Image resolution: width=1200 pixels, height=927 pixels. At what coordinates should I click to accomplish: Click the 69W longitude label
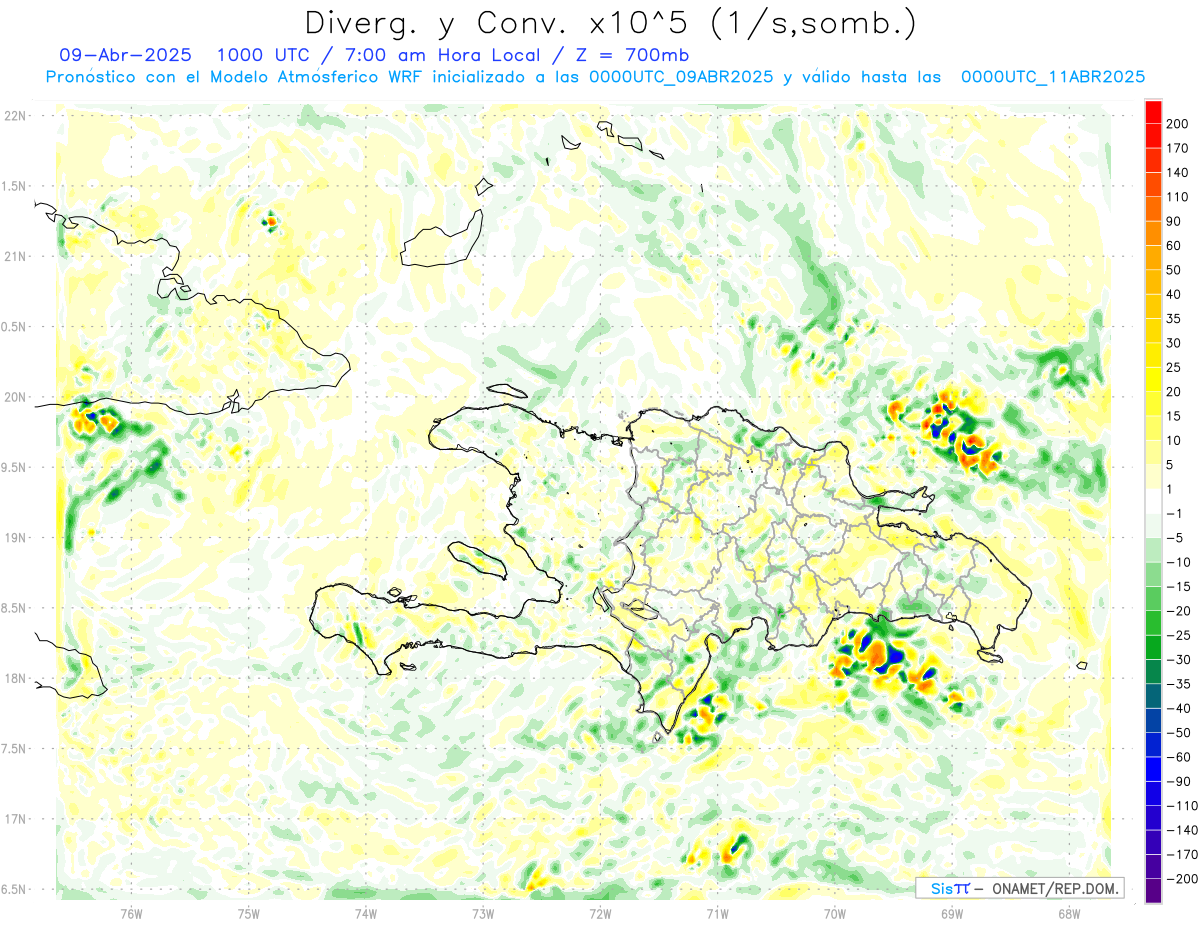951,913
